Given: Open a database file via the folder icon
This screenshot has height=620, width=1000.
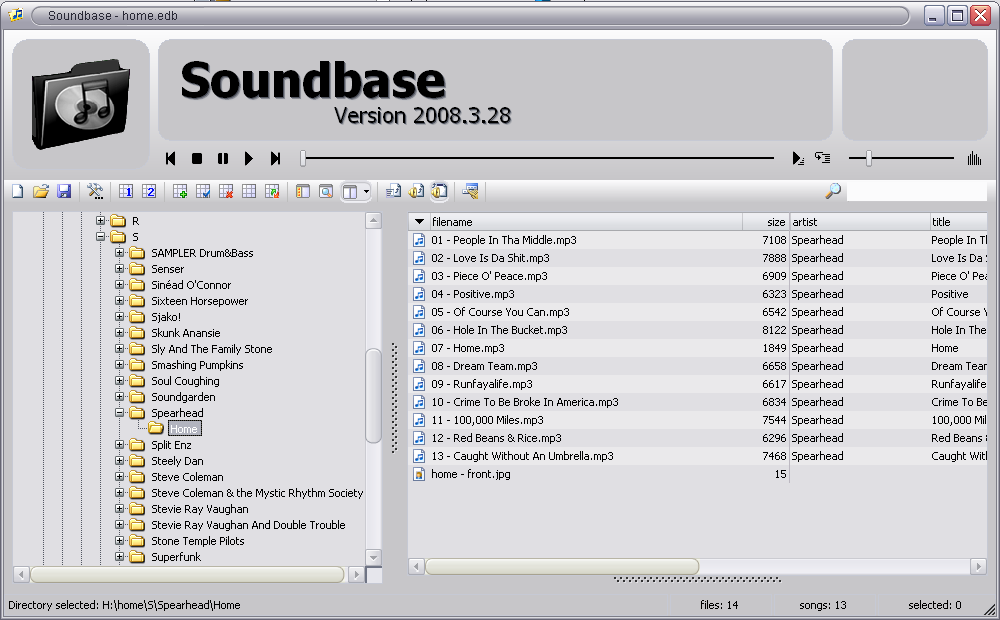Looking at the screenshot, I should click(41, 191).
